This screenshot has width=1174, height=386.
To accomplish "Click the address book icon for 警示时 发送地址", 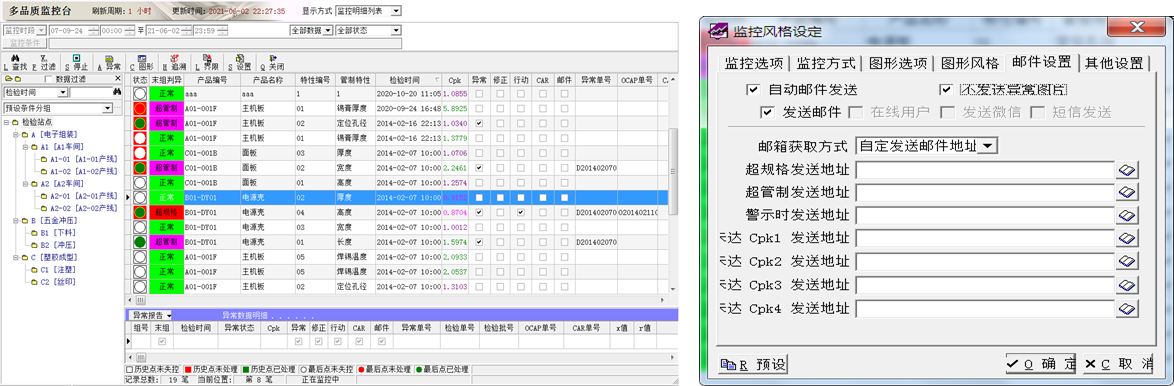I will click(x=1127, y=216).
